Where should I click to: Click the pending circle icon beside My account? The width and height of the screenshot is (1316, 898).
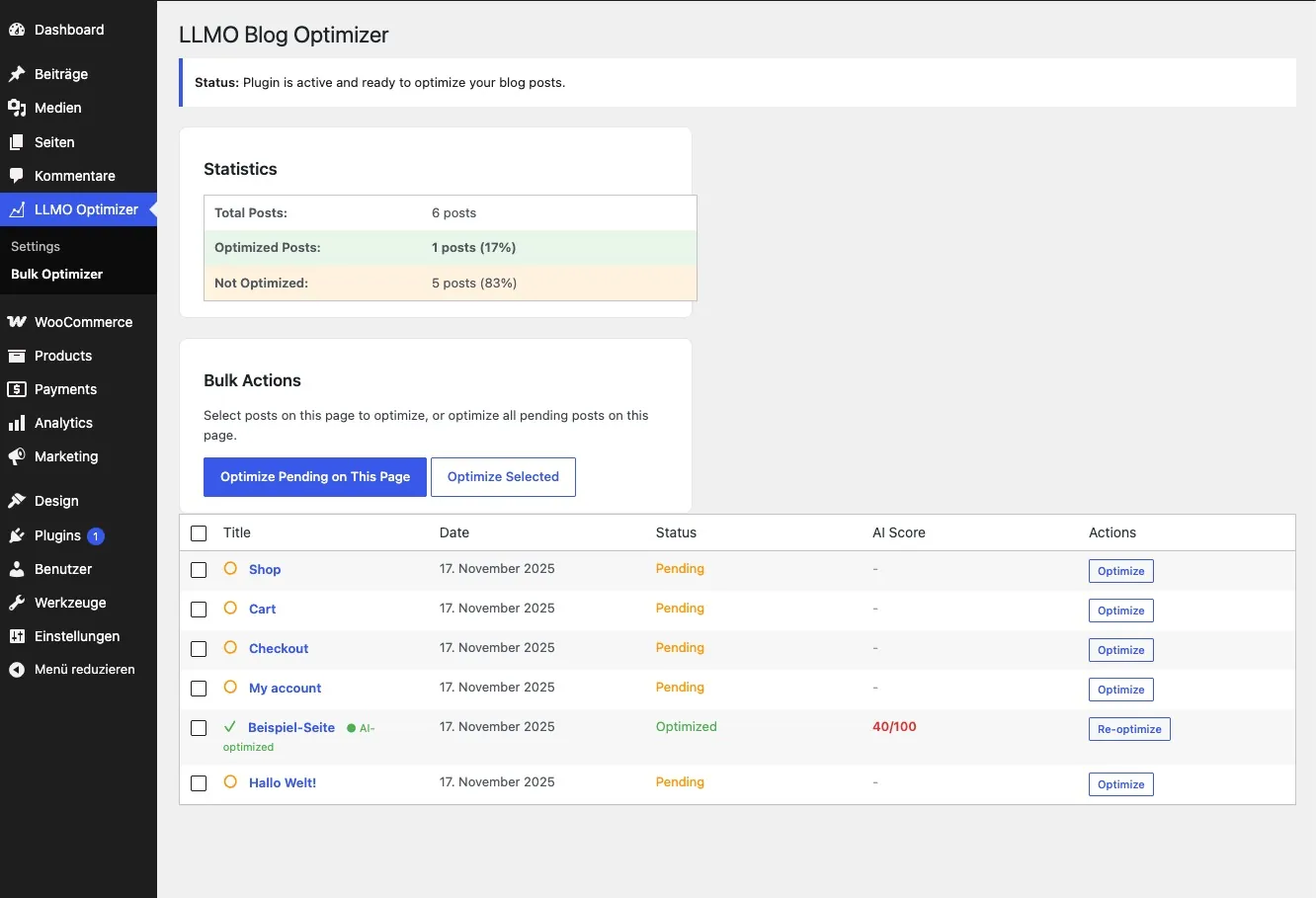[x=230, y=688]
